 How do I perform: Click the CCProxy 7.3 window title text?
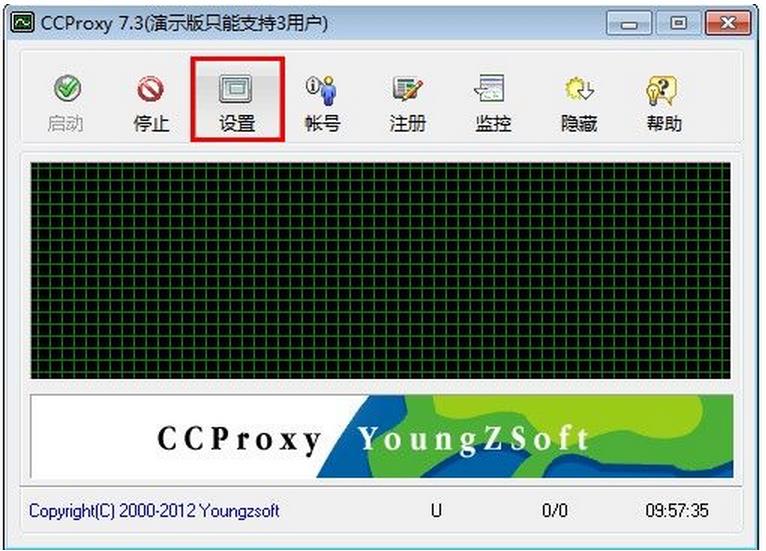[184, 23]
